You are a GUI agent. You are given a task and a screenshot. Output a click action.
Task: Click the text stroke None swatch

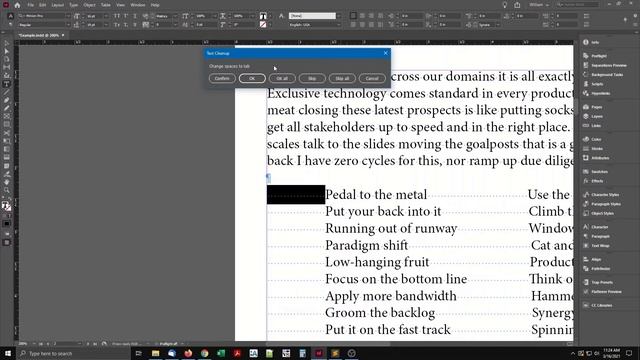click(263, 25)
